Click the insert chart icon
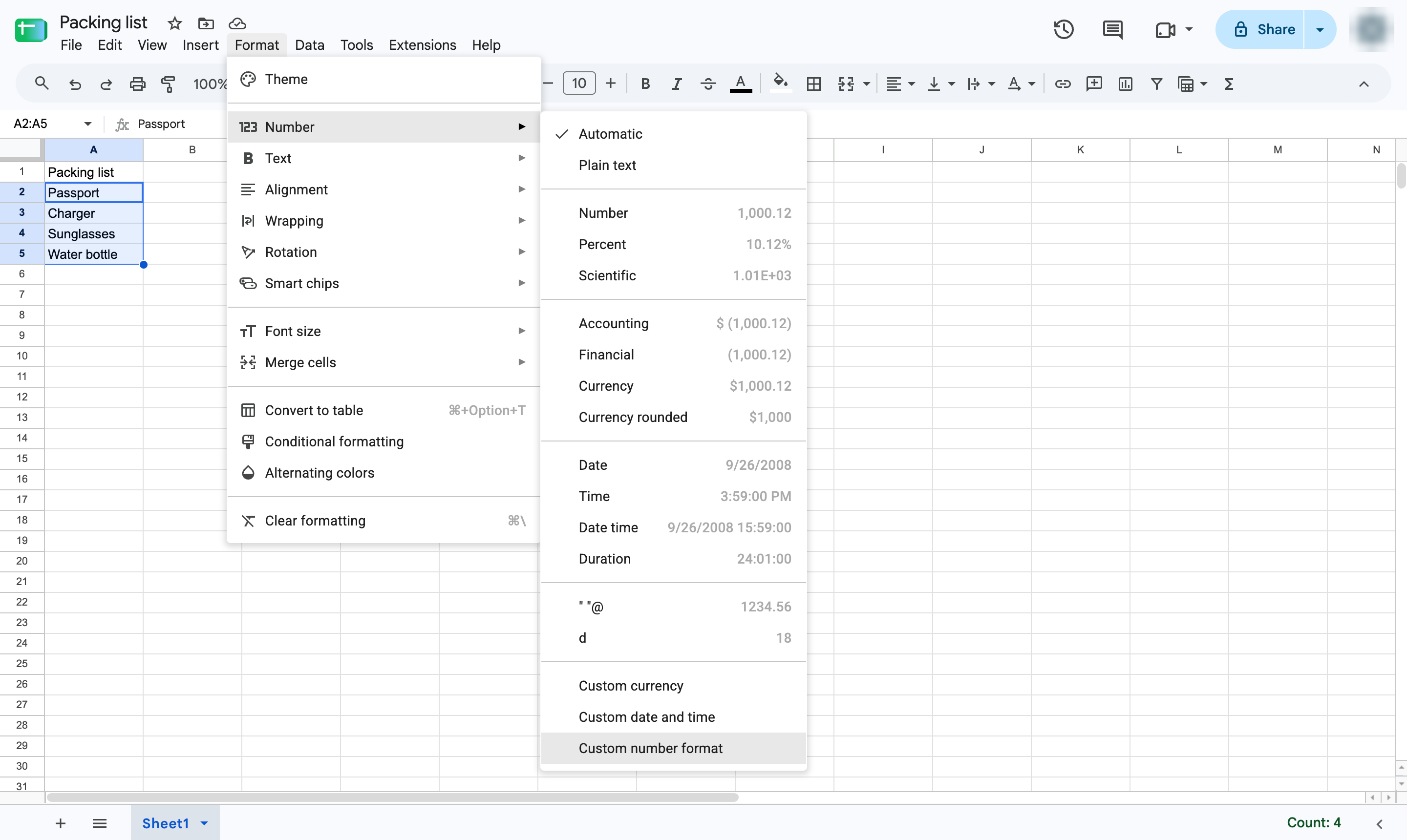Screen dimensions: 1407x840 click(1125, 84)
